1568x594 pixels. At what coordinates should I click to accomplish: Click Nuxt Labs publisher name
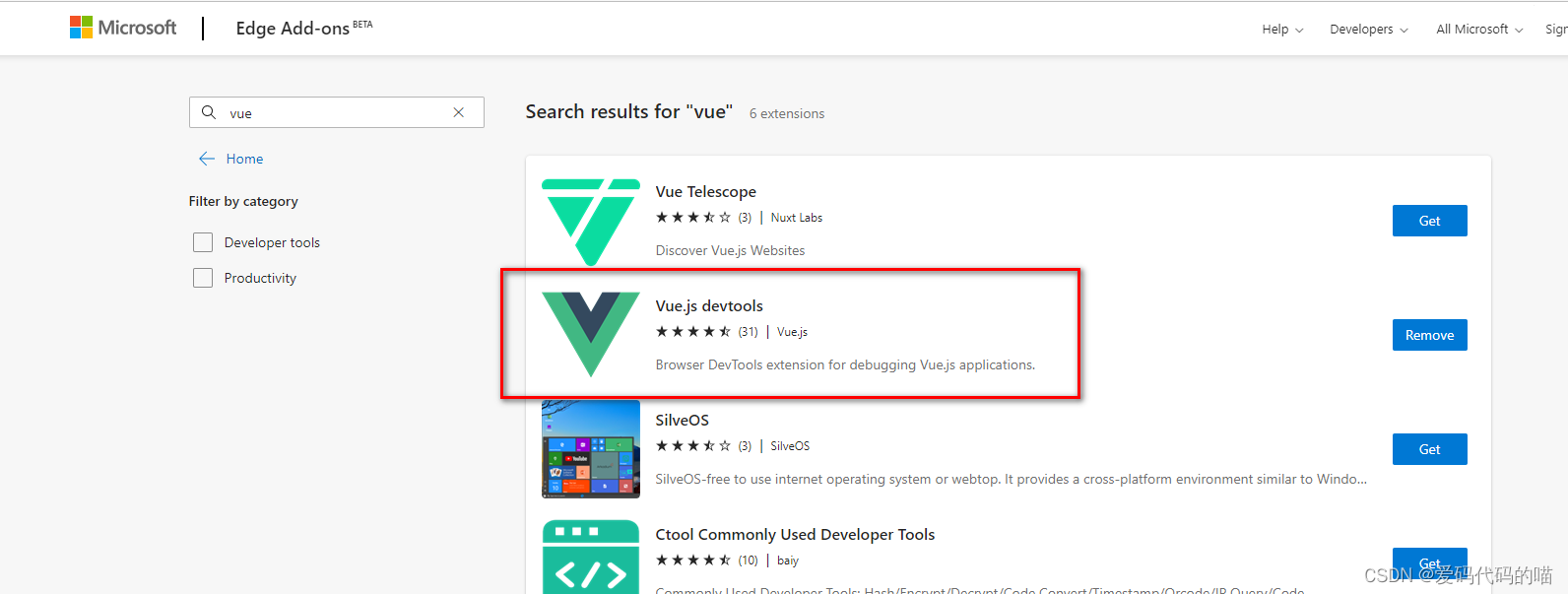pos(797,218)
